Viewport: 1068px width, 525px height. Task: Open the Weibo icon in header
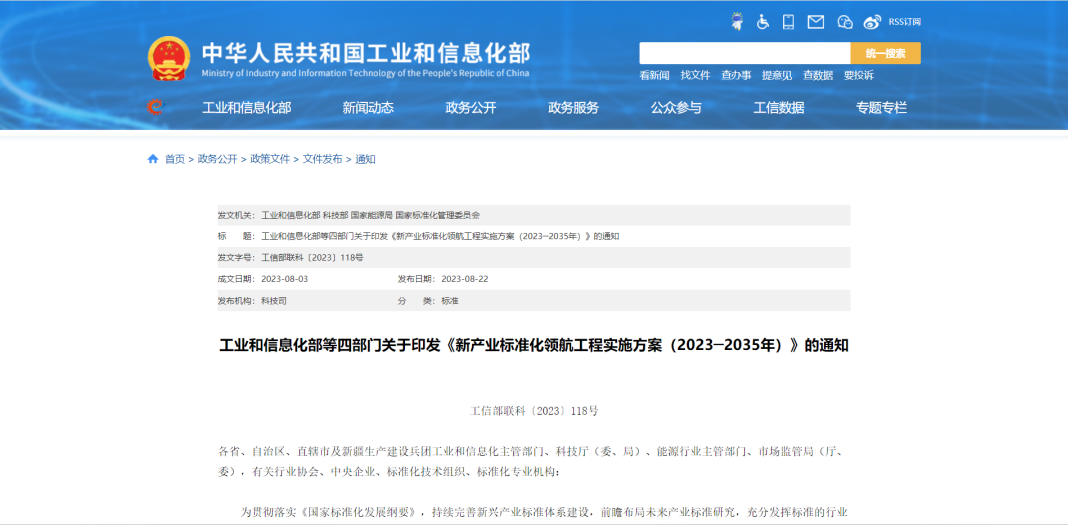click(x=873, y=22)
